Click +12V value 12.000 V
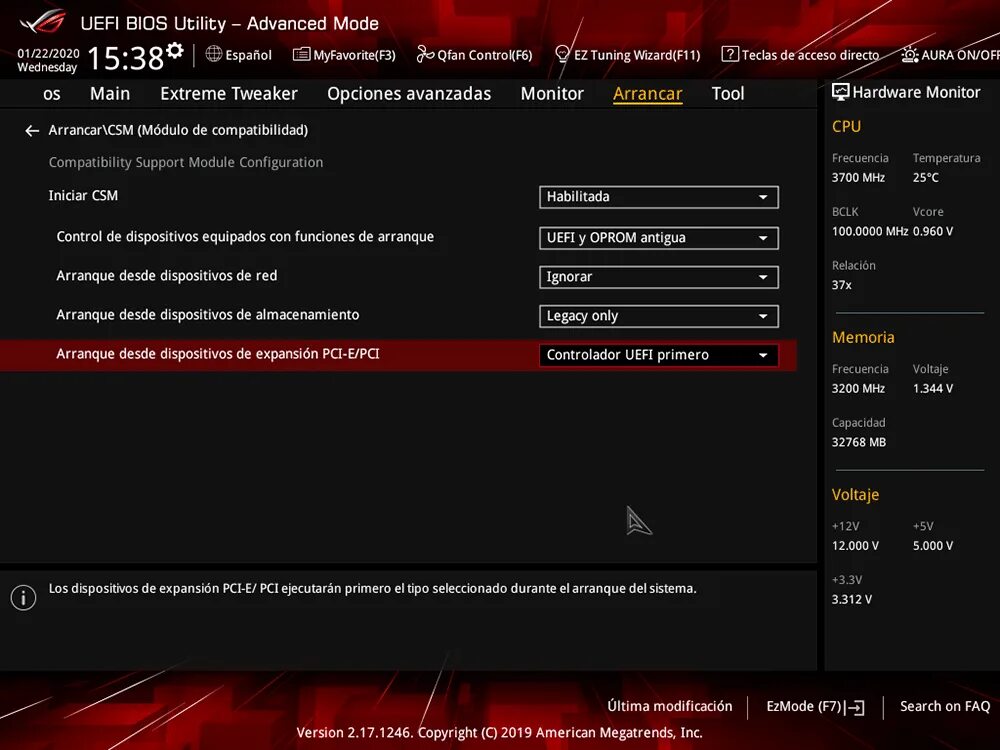The height and width of the screenshot is (750, 1000). click(855, 546)
